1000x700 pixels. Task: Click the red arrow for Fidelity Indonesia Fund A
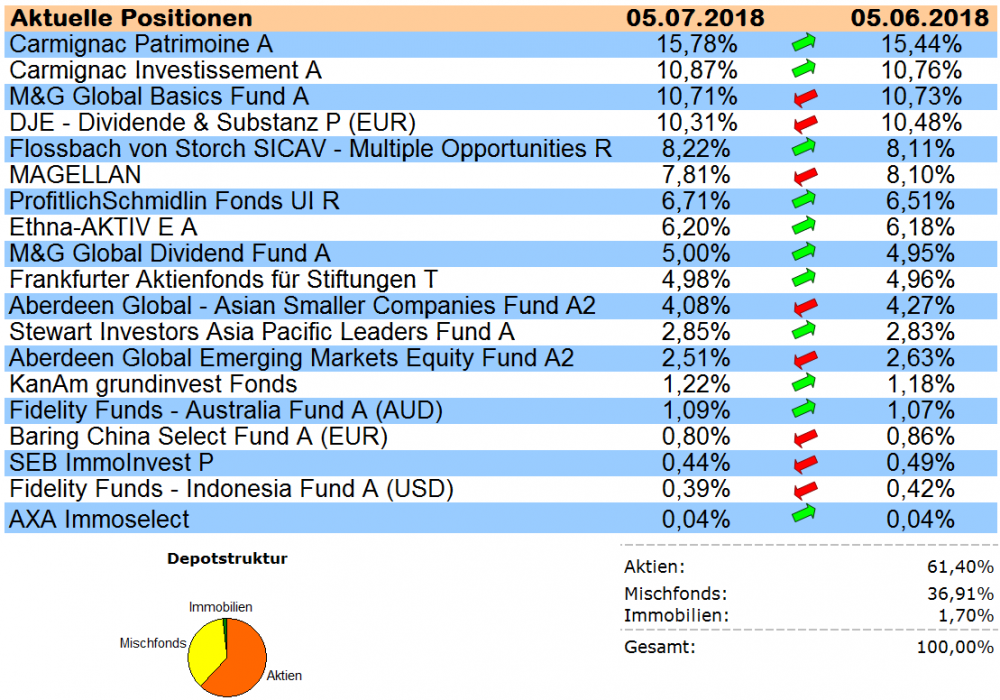coord(803,490)
